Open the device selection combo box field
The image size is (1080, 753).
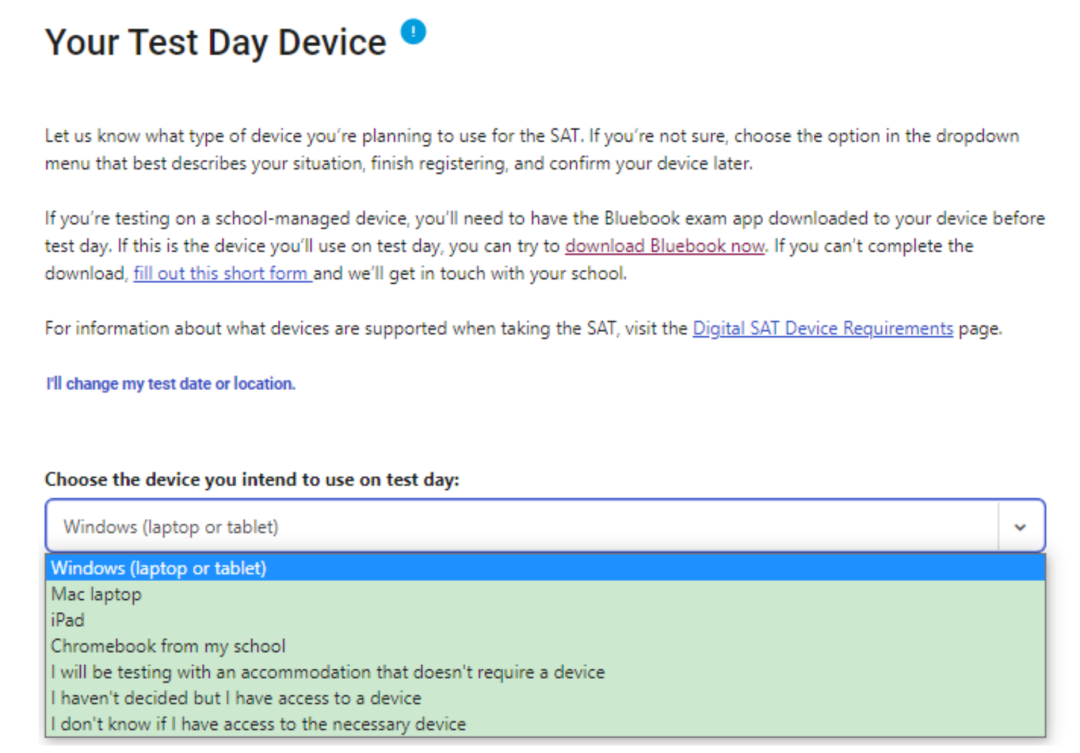(x=545, y=526)
